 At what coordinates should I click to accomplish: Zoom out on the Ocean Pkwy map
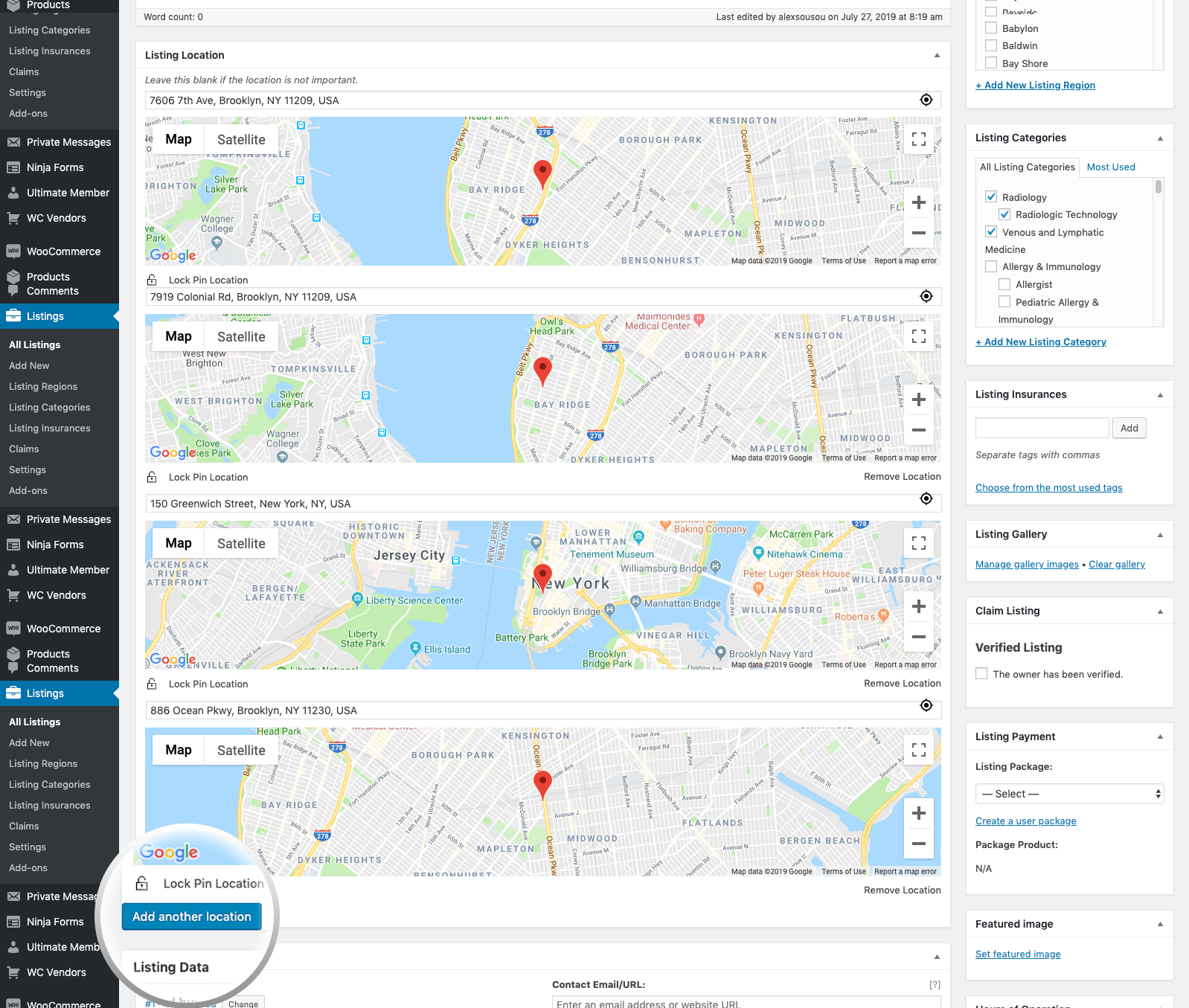tap(918, 844)
